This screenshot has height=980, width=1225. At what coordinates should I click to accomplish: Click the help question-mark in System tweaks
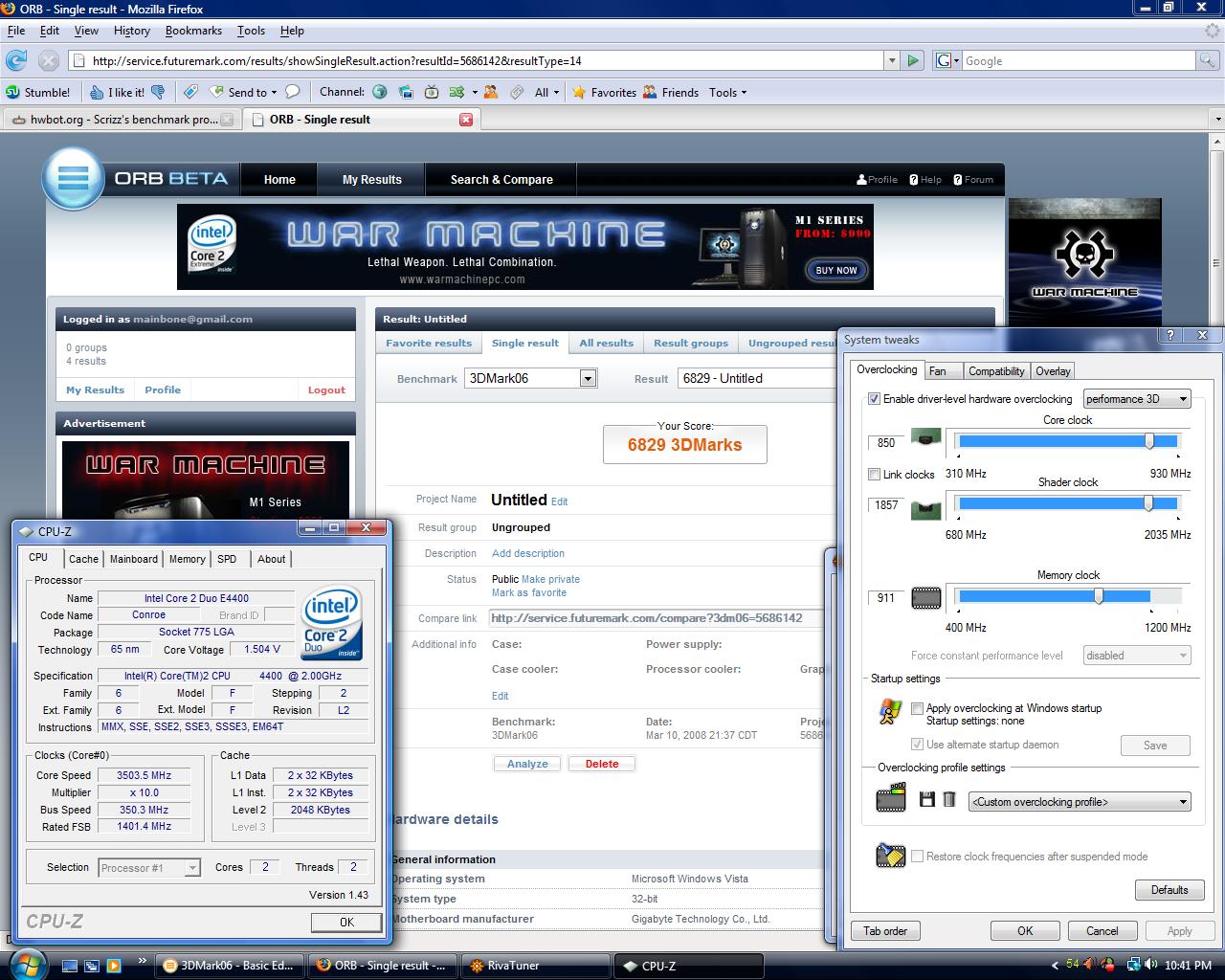click(x=1169, y=335)
